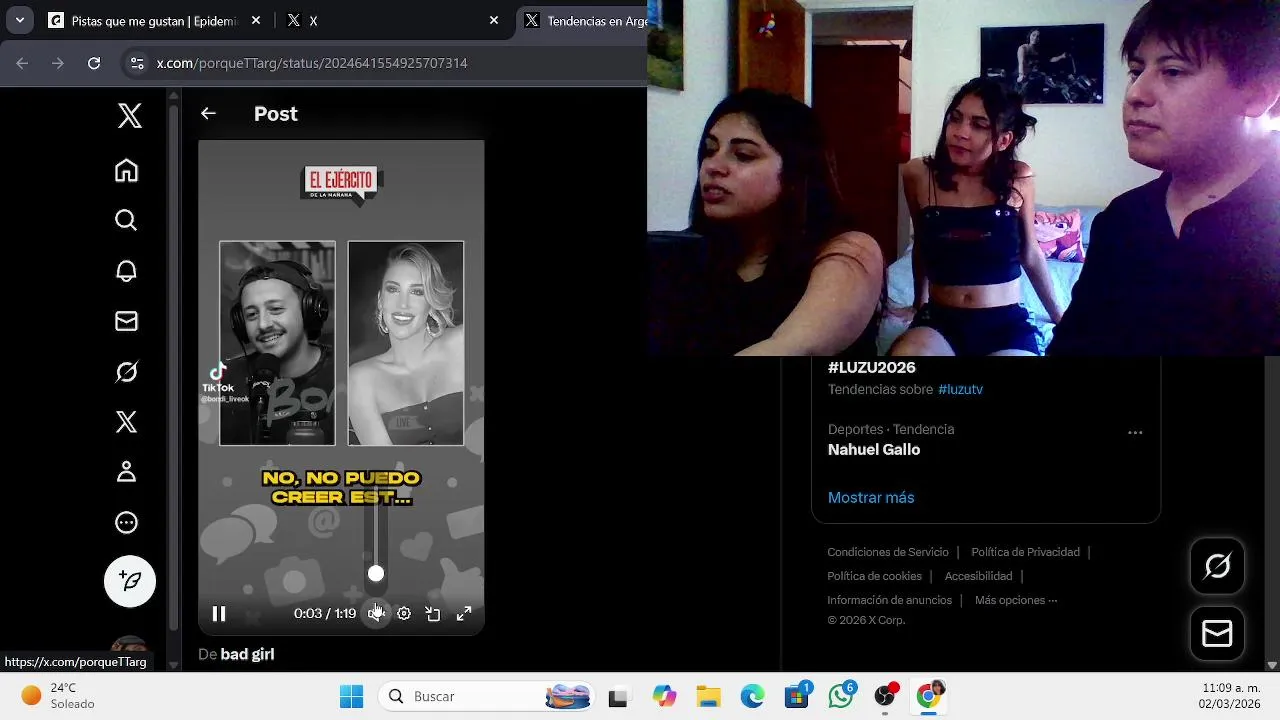The width and height of the screenshot is (1280, 720).
Task: Reload the page
Action: (x=94, y=63)
